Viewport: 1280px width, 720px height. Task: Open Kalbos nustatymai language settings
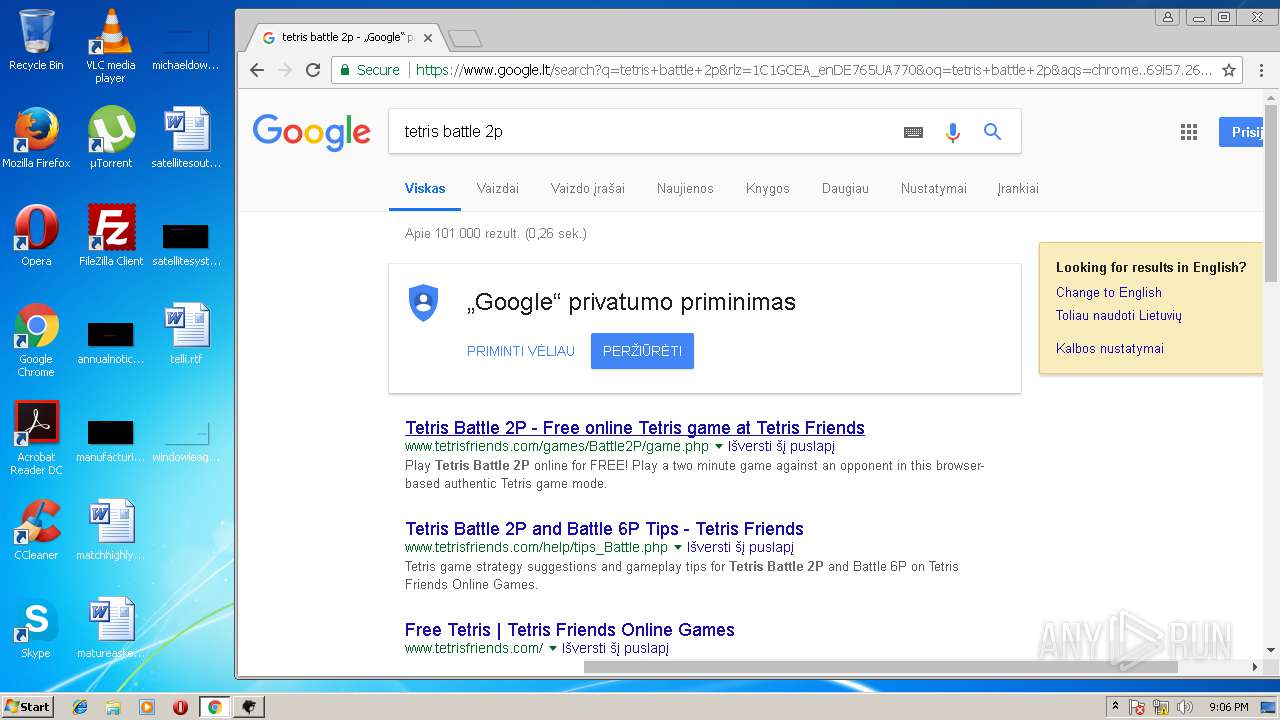click(x=1110, y=349)
